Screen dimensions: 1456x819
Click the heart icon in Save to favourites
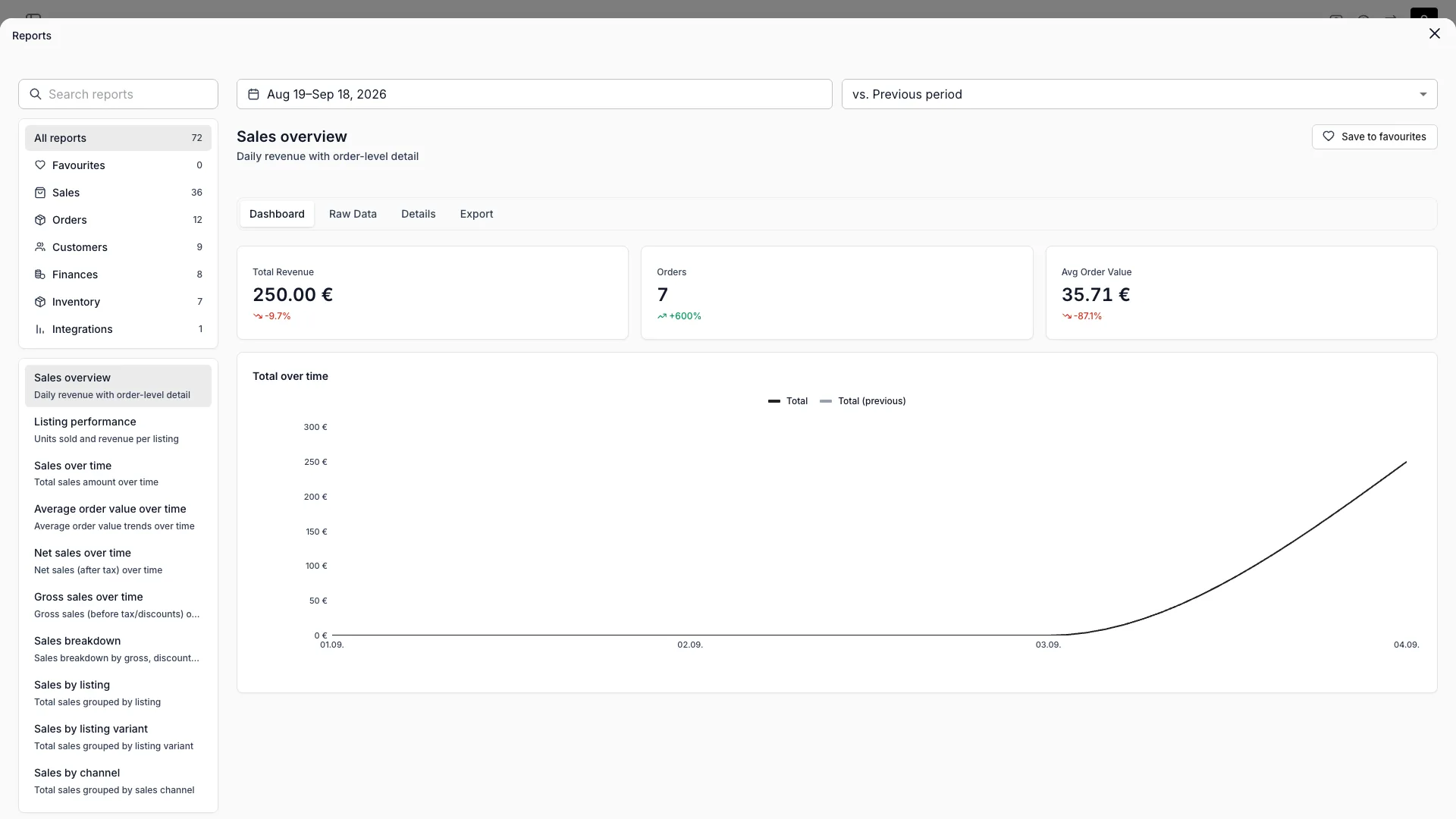coord(1329,136)
